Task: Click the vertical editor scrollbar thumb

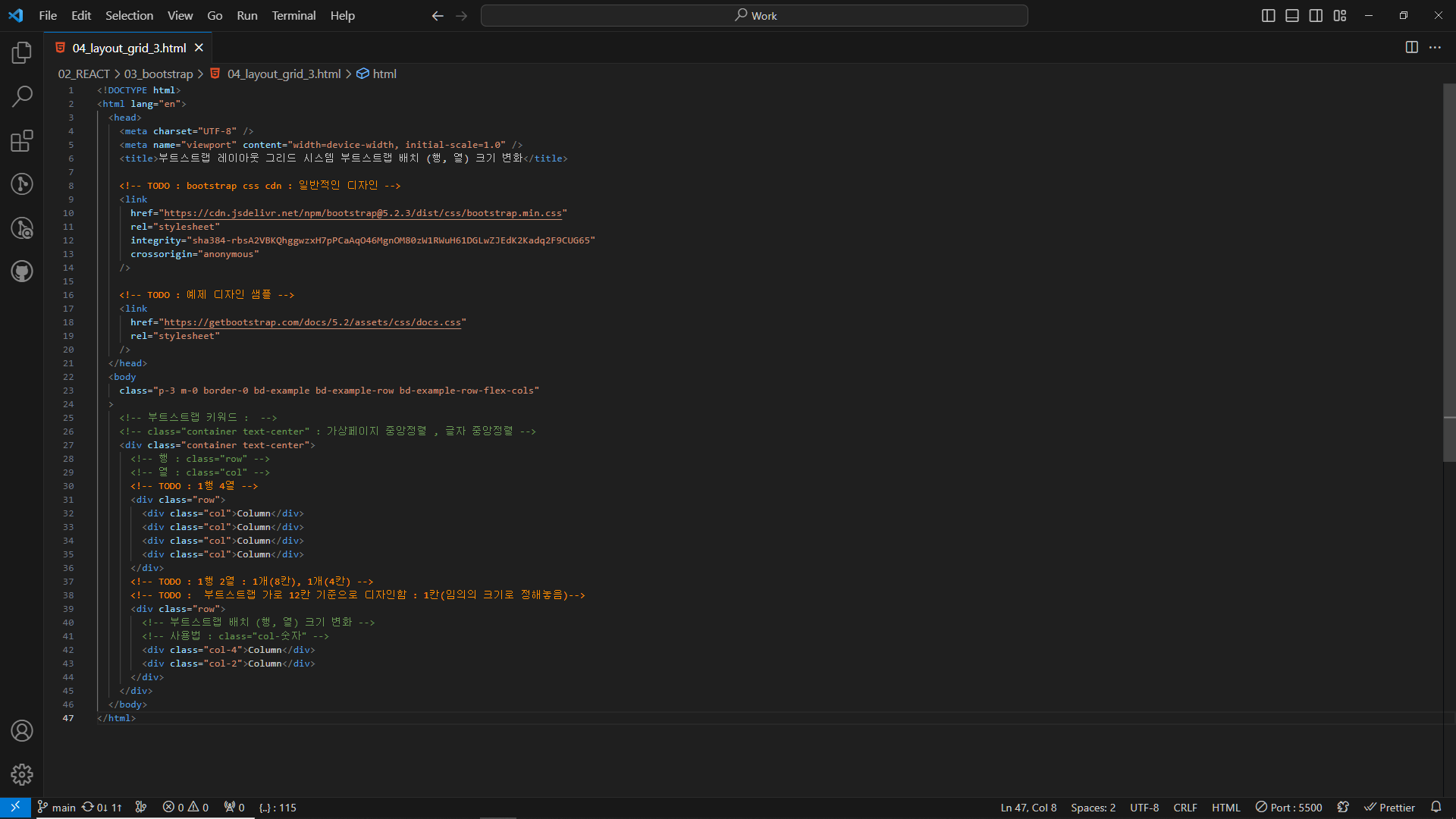Action: point(1448,273)
